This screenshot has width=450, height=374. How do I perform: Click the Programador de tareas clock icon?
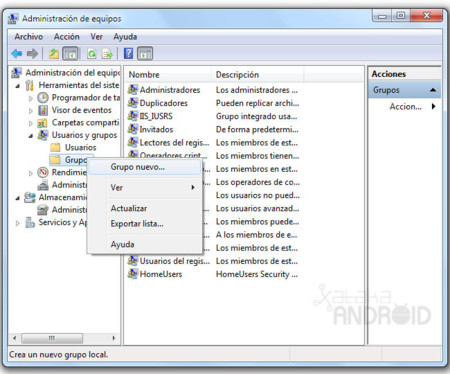point(43,98)
